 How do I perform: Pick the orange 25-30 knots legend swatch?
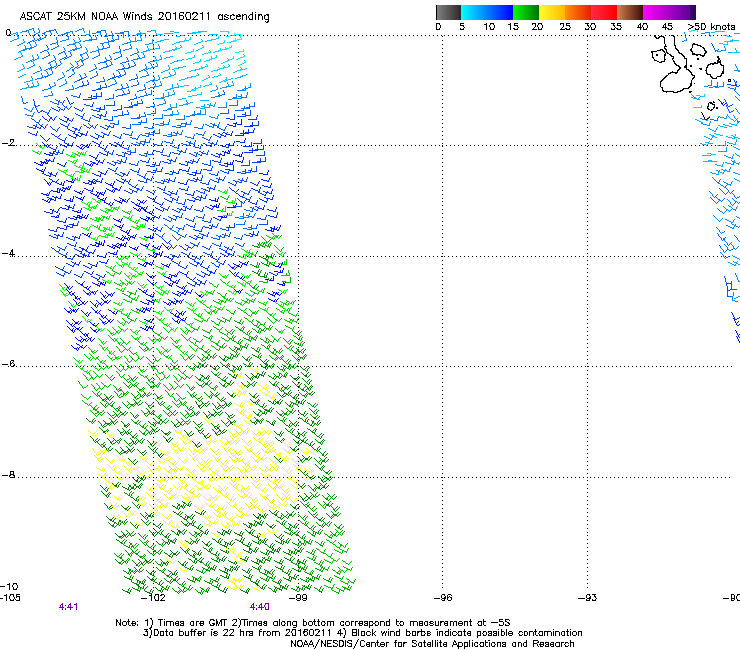pyautogui.click(x=578, y=12)
